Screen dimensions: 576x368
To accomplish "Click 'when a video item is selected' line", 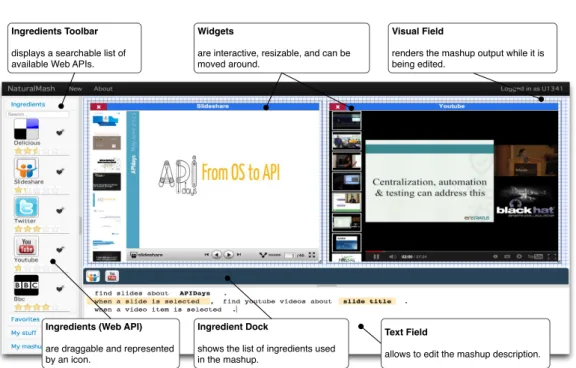I will (158, 310).
